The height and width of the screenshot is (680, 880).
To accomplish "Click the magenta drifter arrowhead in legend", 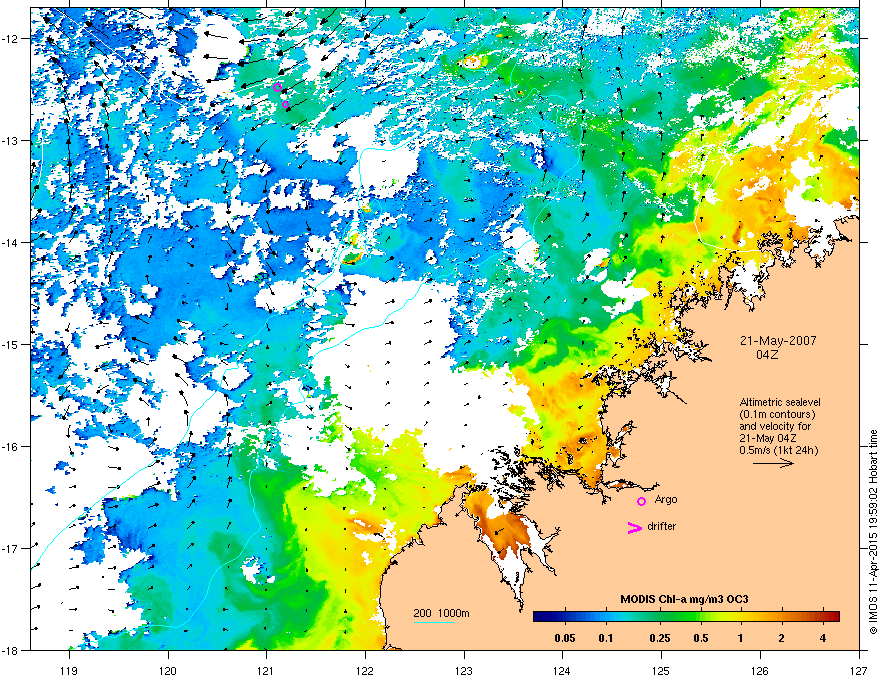I will pyautogui.click(x=635, y=527).
